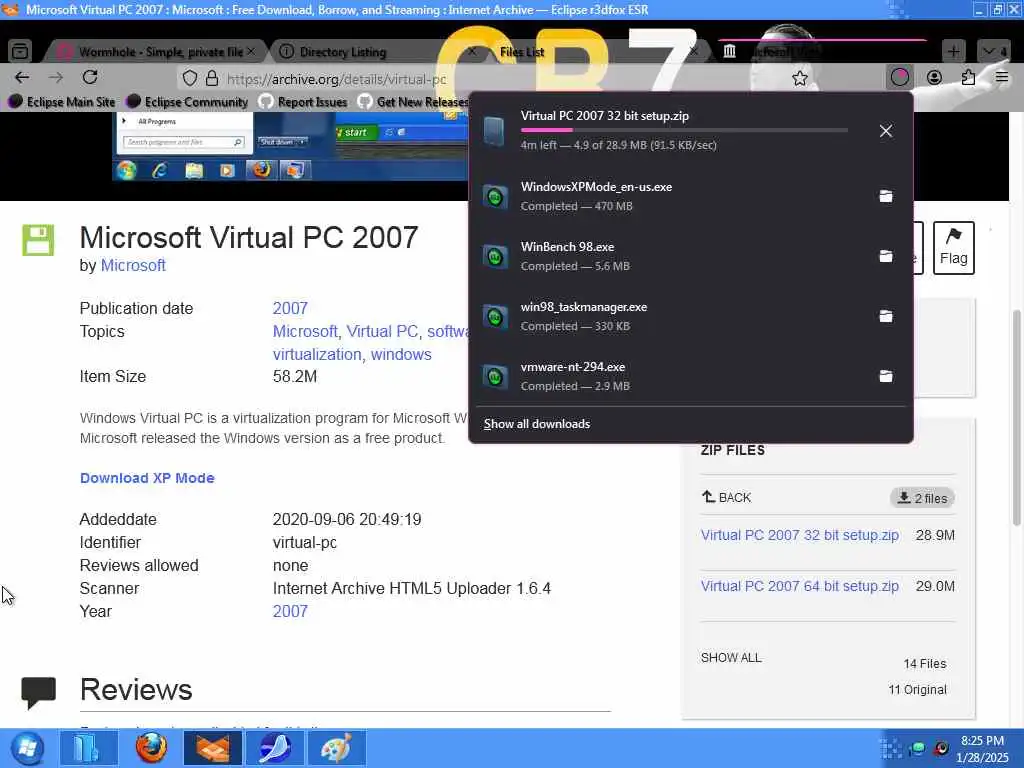Go BACK in the ZIP FILES list
The width and height of the screenshot is (1024, 768).
pos(726,498)
